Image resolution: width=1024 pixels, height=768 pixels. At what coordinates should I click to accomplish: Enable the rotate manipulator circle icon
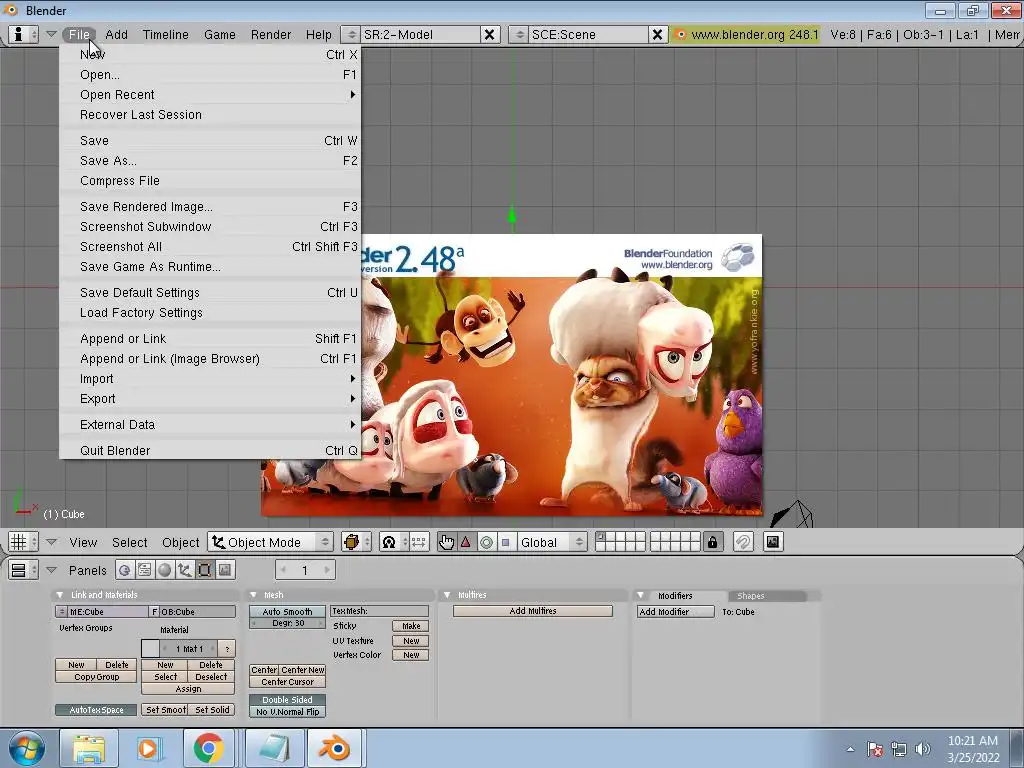tap(486, 542)
